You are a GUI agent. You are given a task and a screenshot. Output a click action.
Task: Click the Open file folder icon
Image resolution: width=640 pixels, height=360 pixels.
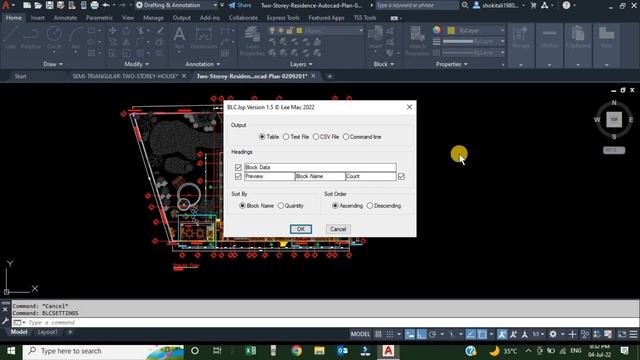(x=38, y=5)
